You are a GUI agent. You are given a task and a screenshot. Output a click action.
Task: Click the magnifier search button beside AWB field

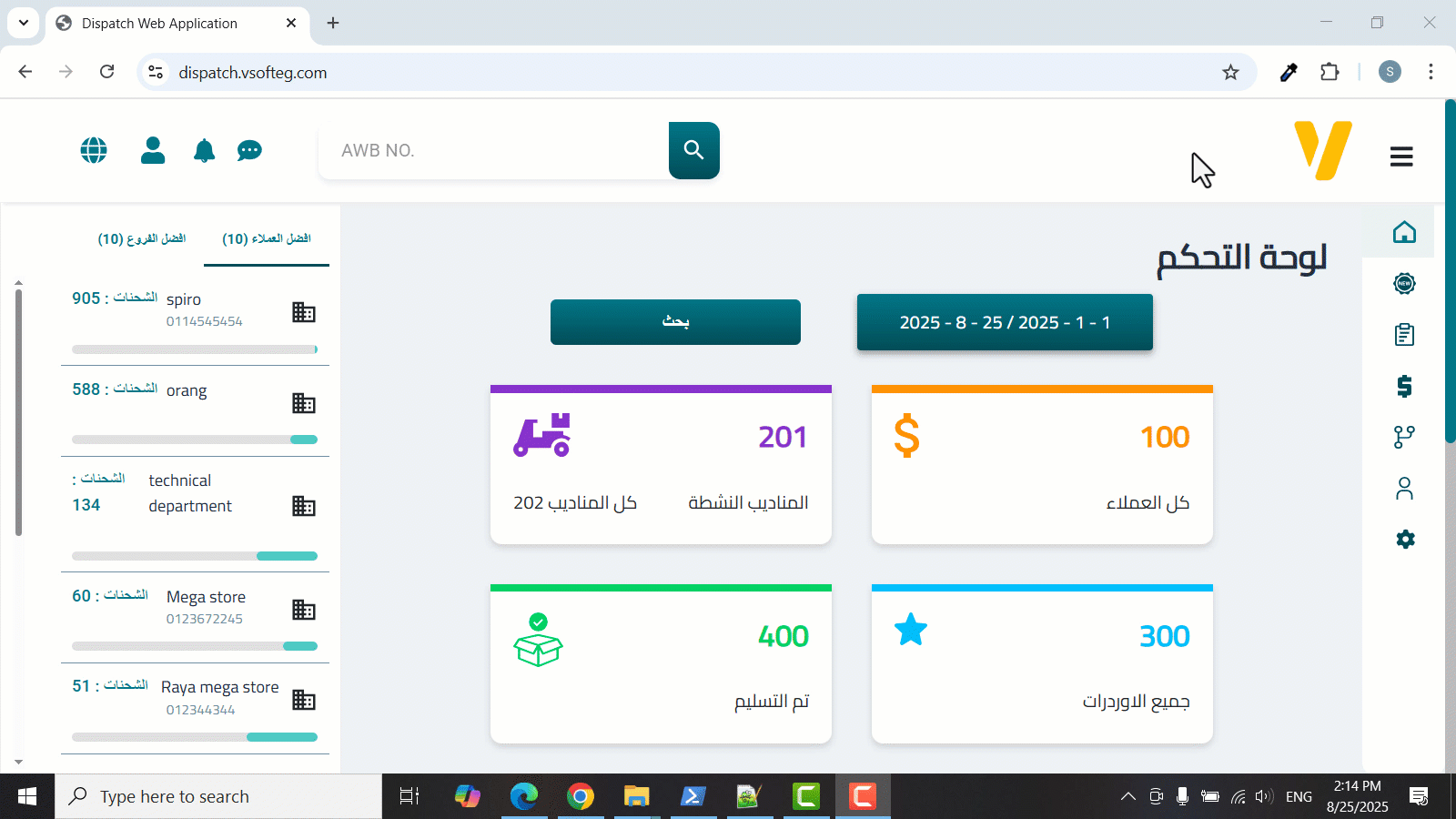(x=693, y=150)
